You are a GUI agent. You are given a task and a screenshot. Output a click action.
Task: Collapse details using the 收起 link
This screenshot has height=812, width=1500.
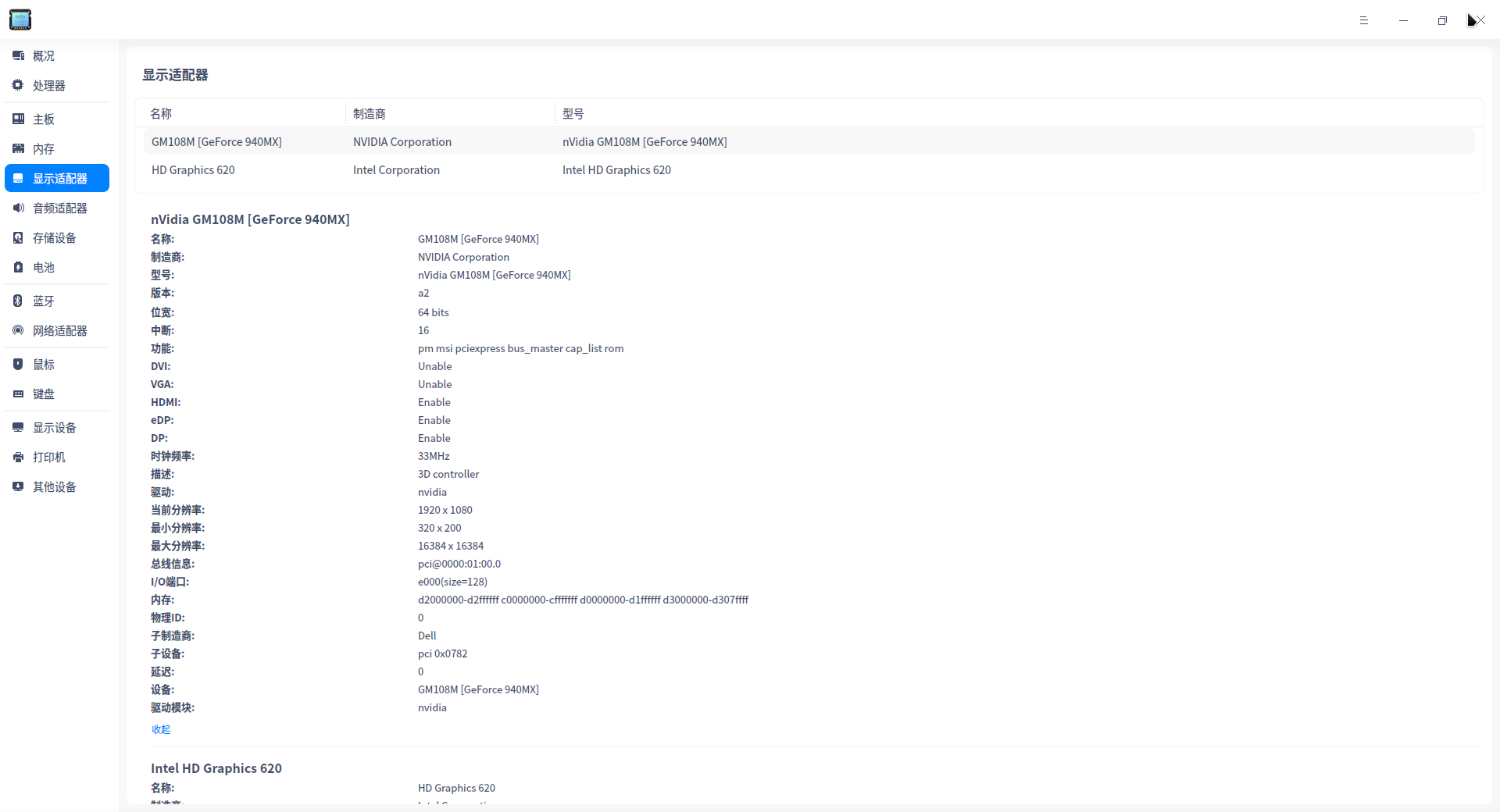161,729
